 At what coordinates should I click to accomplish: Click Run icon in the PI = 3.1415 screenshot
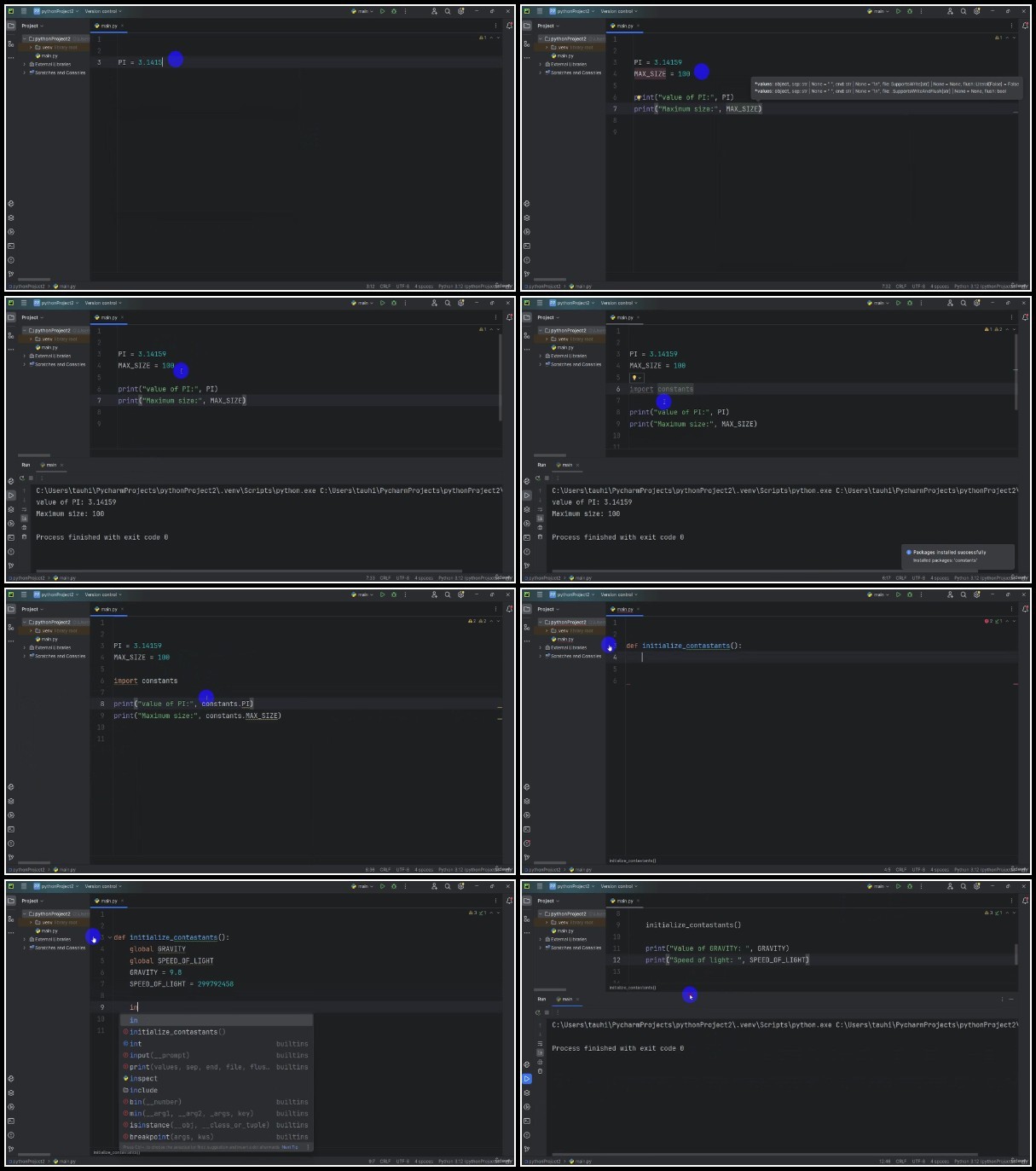(x=382, y=12)
